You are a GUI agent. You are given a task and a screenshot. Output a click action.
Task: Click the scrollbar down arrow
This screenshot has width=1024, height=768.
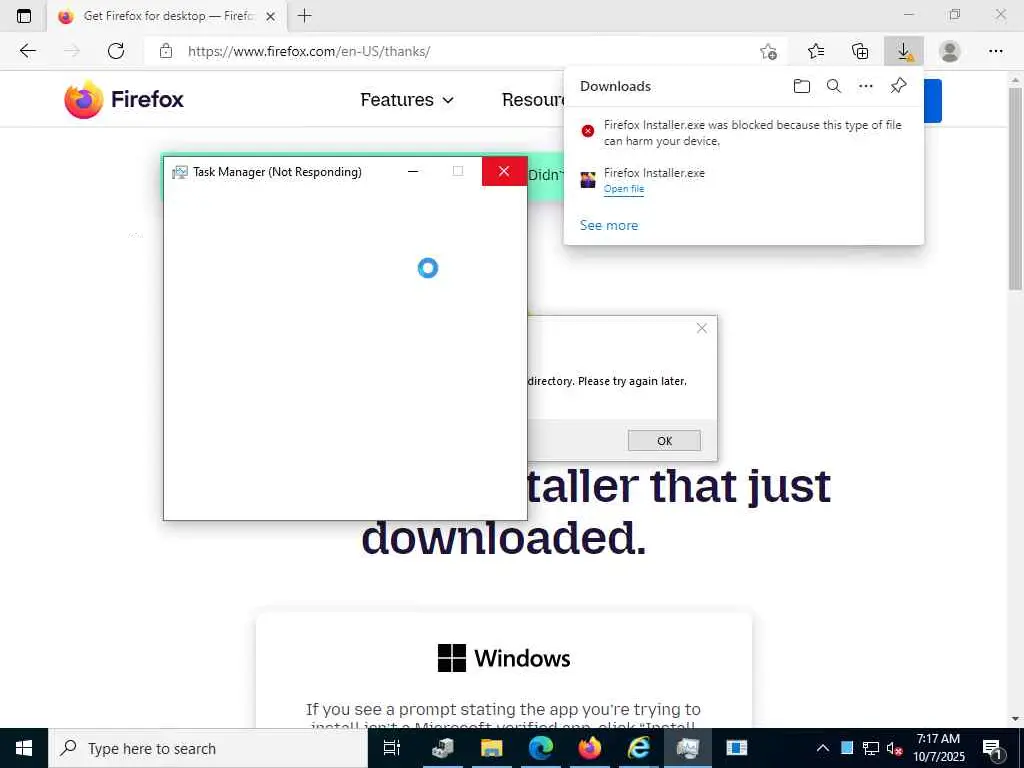(1015, 719)
